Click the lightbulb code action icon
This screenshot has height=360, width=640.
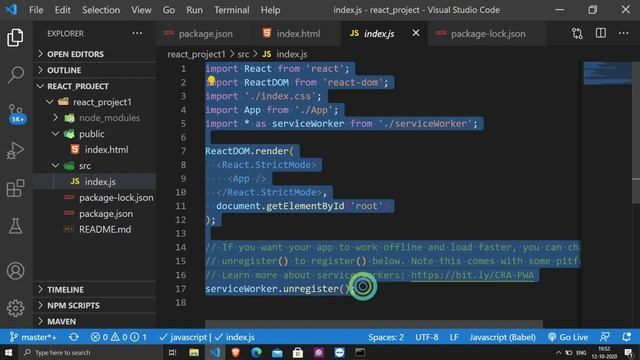coord(211,80)
